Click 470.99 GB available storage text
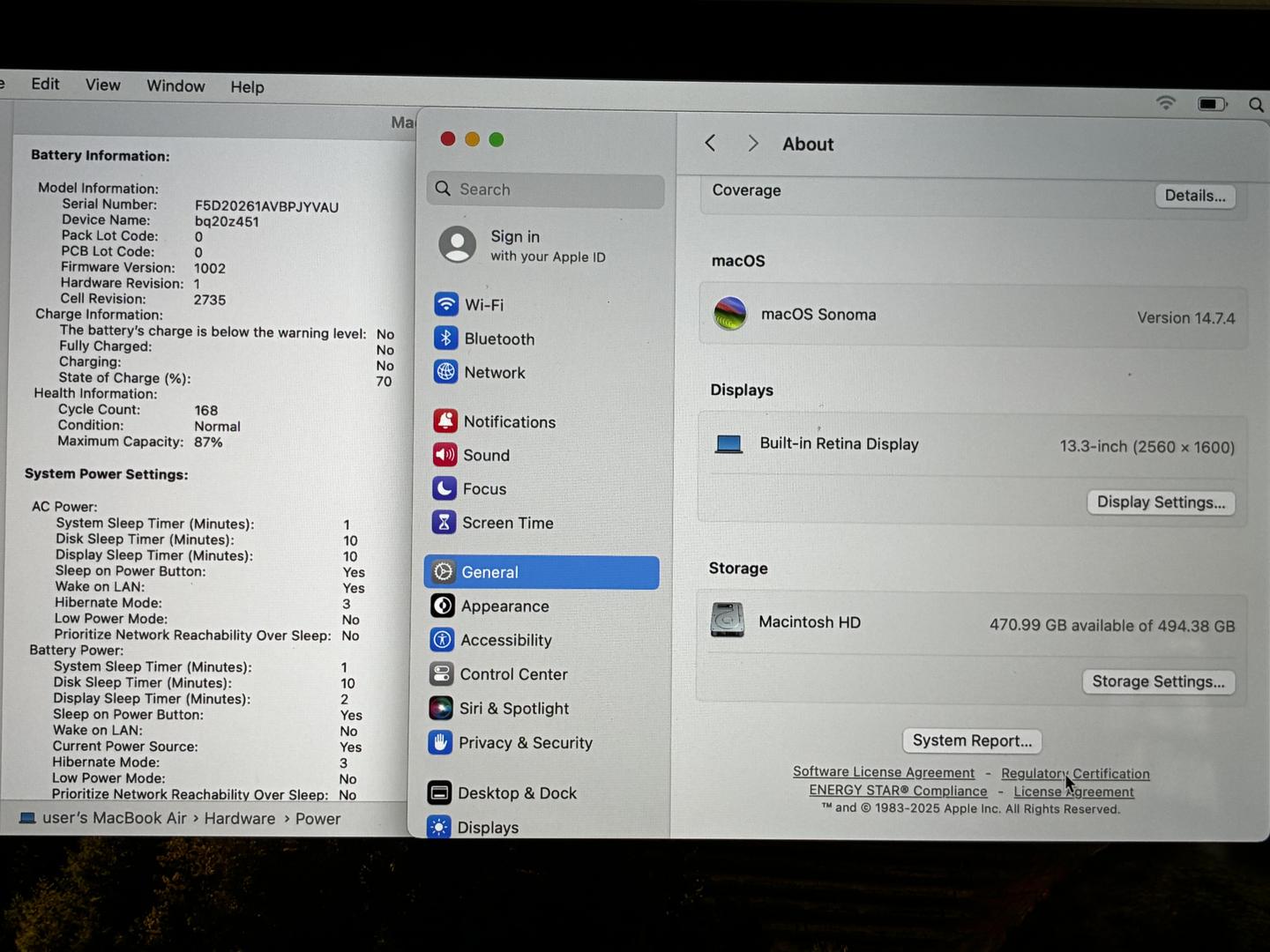Image resolution: width=1270 pixels, height=952 pixels. click(x=1112, y=625)
